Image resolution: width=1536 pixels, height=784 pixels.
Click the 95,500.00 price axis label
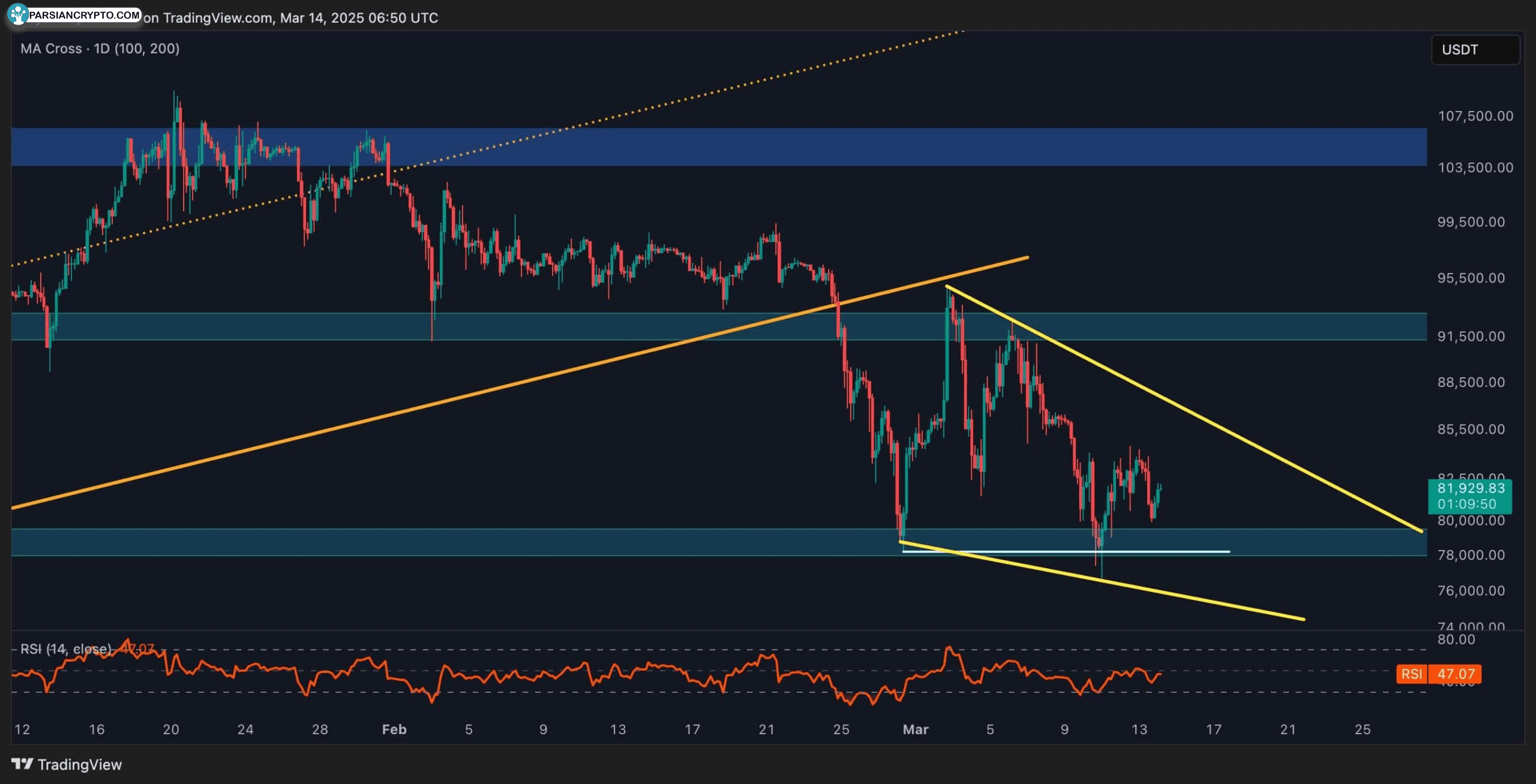pos(1471,278)
